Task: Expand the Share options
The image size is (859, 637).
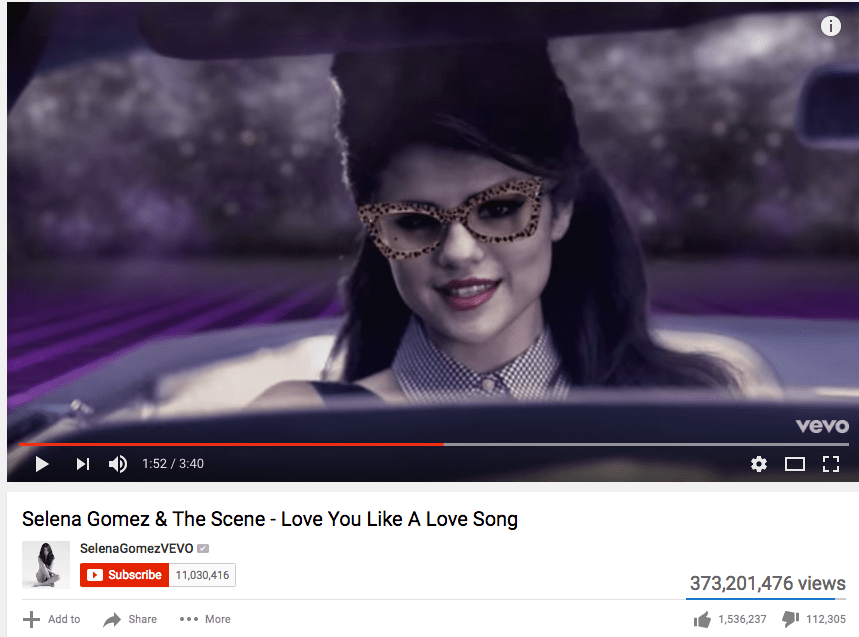Action: point(130,619)
